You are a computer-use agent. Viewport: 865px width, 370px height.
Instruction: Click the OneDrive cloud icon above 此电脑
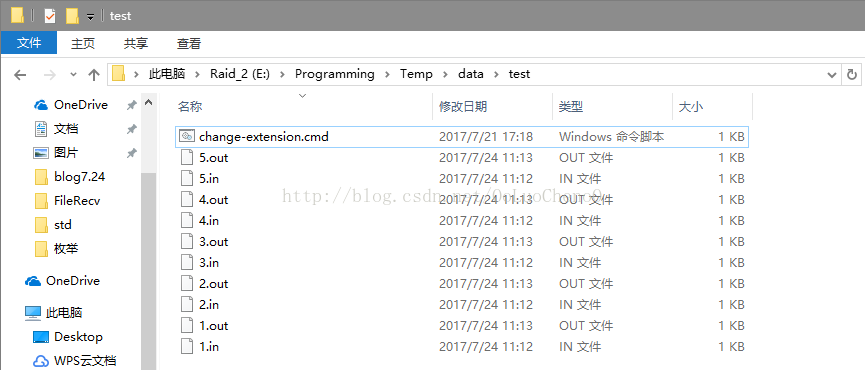[33, 281]
